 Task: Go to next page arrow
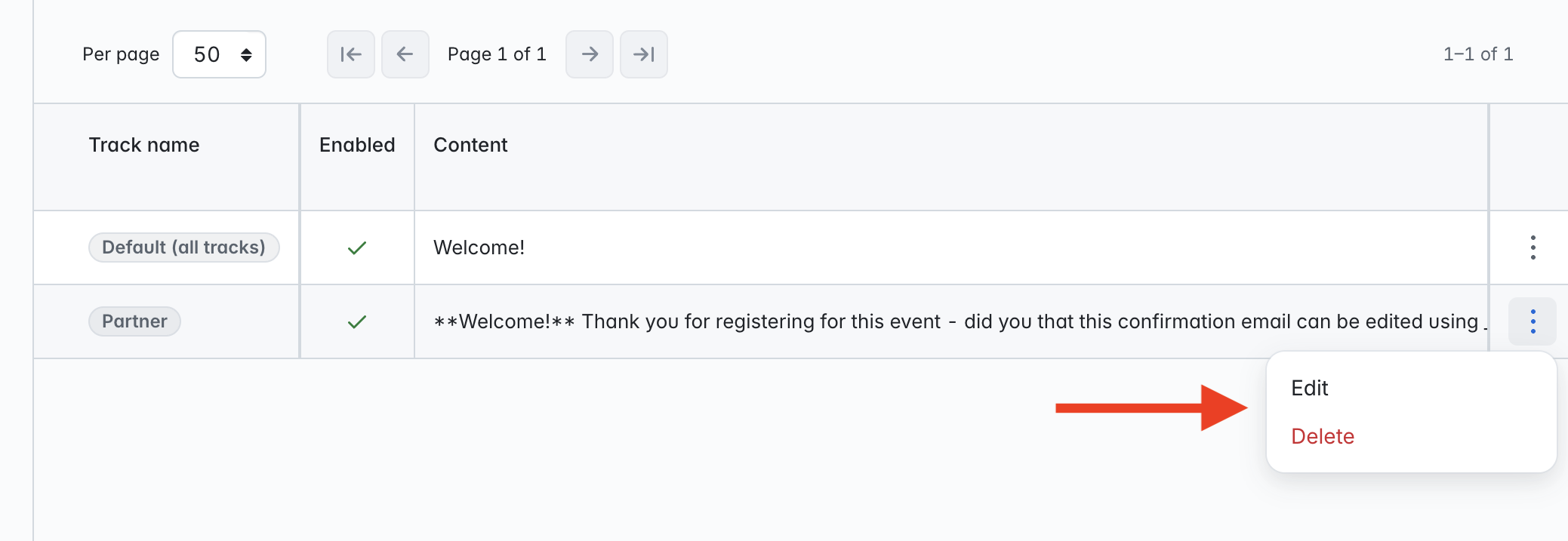pyautogui.click(x=590, y=54)
